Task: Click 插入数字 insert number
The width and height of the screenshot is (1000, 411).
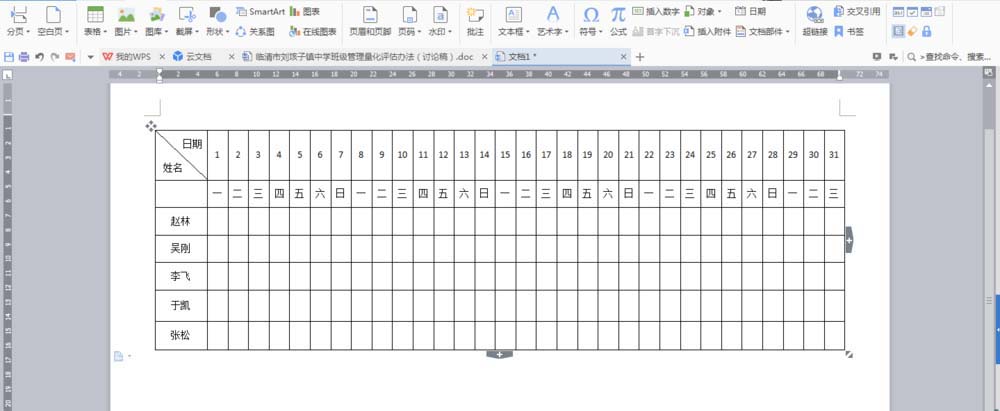Action: (655, 11)
